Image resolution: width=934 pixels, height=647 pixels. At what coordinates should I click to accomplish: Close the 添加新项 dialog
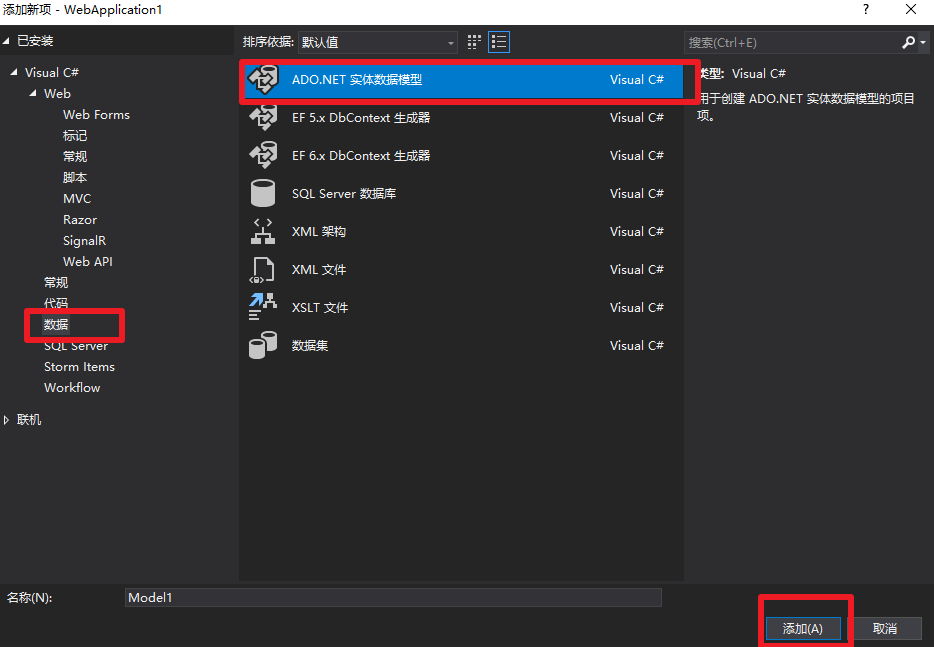point(911,10)
